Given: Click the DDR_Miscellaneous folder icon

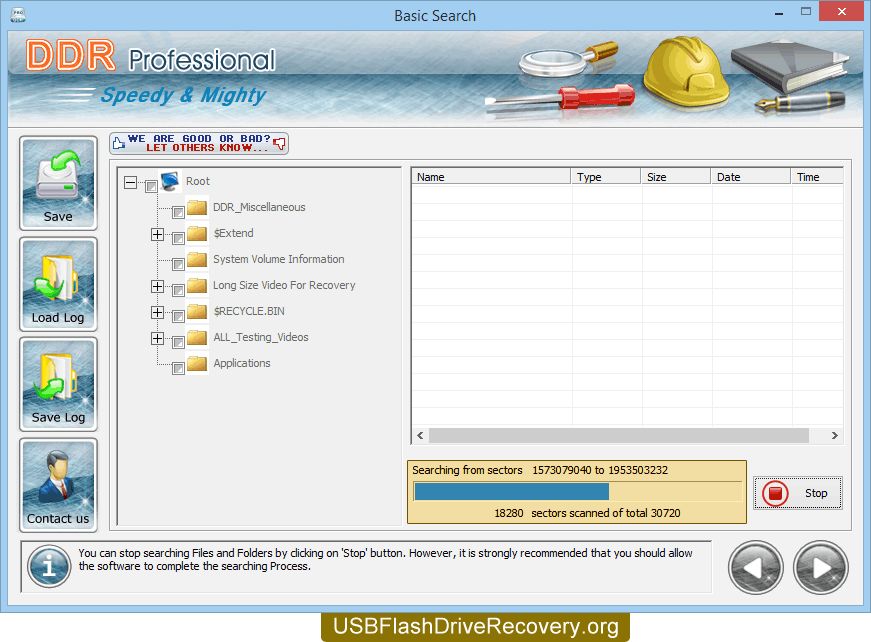Looking at the screenshot, I should pyautogui.click(x=197, y=207).
